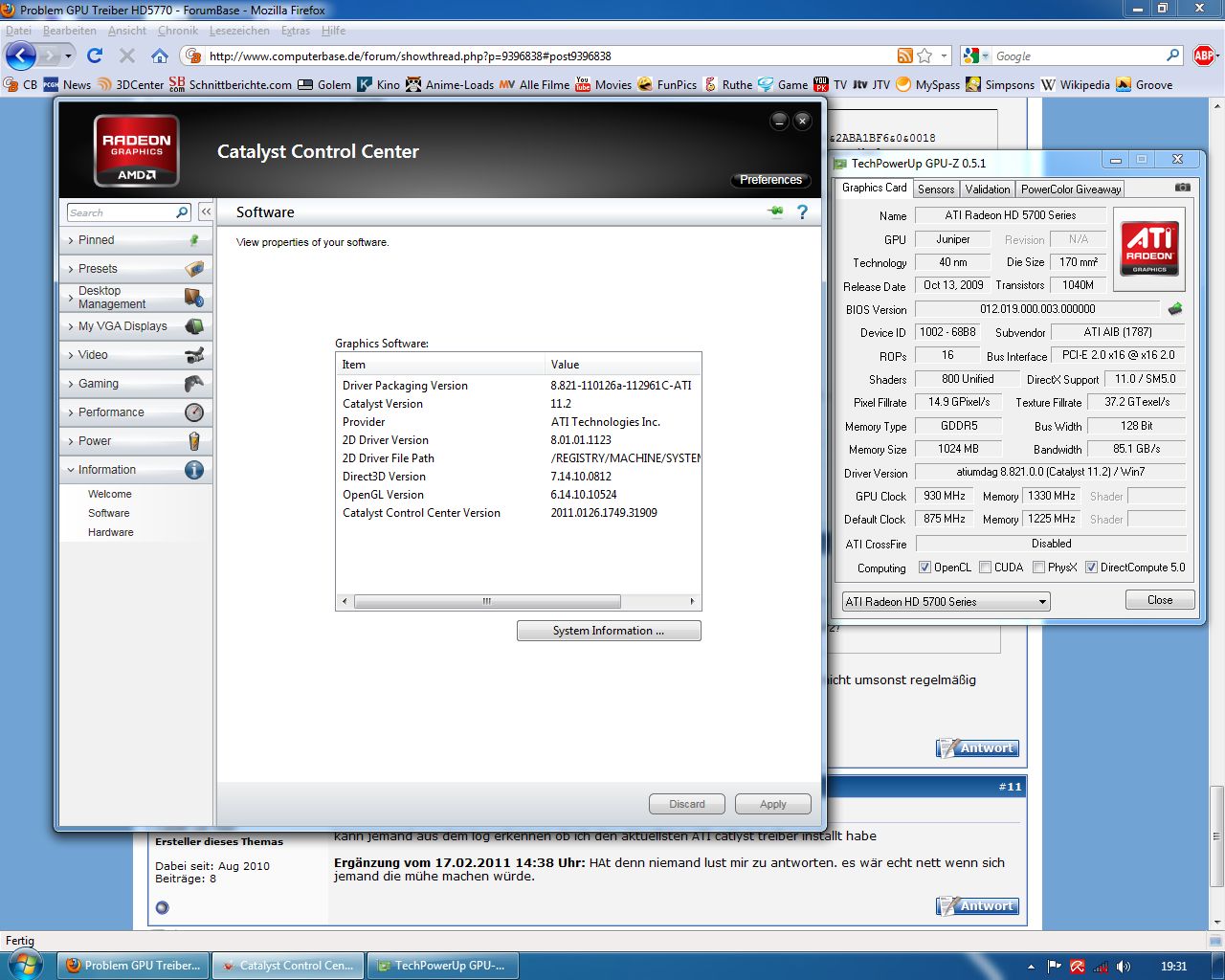Open the PowerColor Giveaway tab
This screenshot has height=980, width=1225.
[x=1071, y=189]
